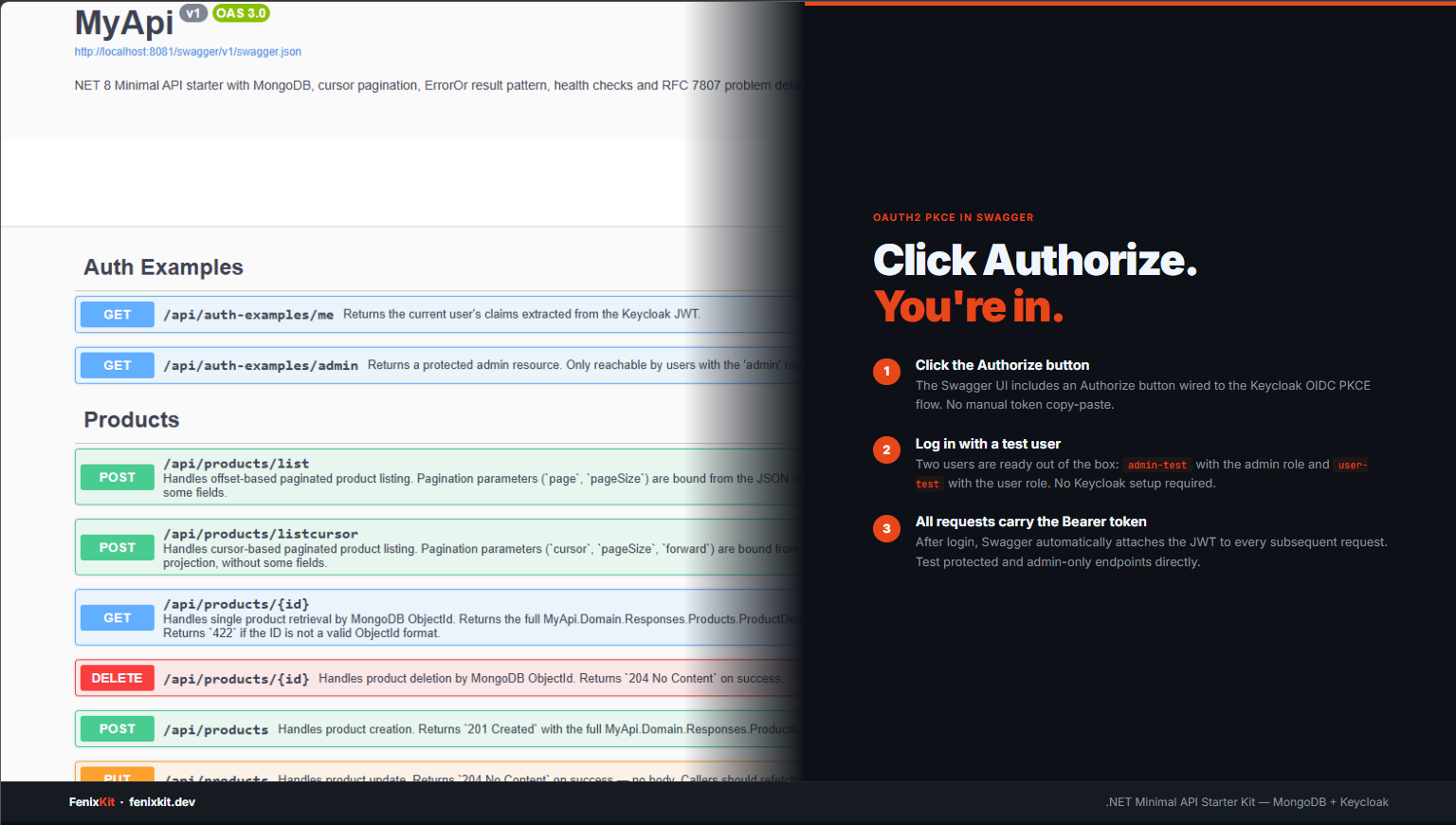Click the MyApi title heading
Viewport: 1456px width, 825px height.
coord(124,23)
